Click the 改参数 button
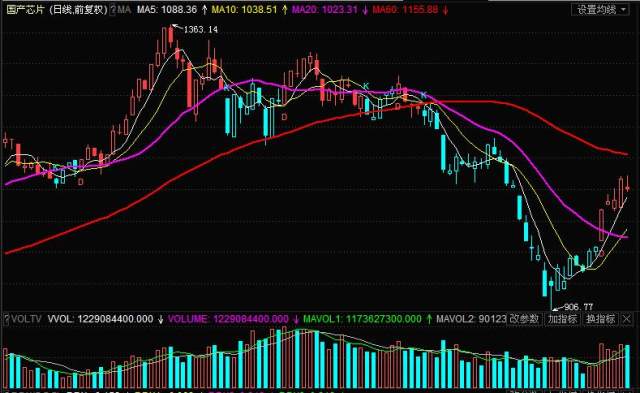 [524, 319]
